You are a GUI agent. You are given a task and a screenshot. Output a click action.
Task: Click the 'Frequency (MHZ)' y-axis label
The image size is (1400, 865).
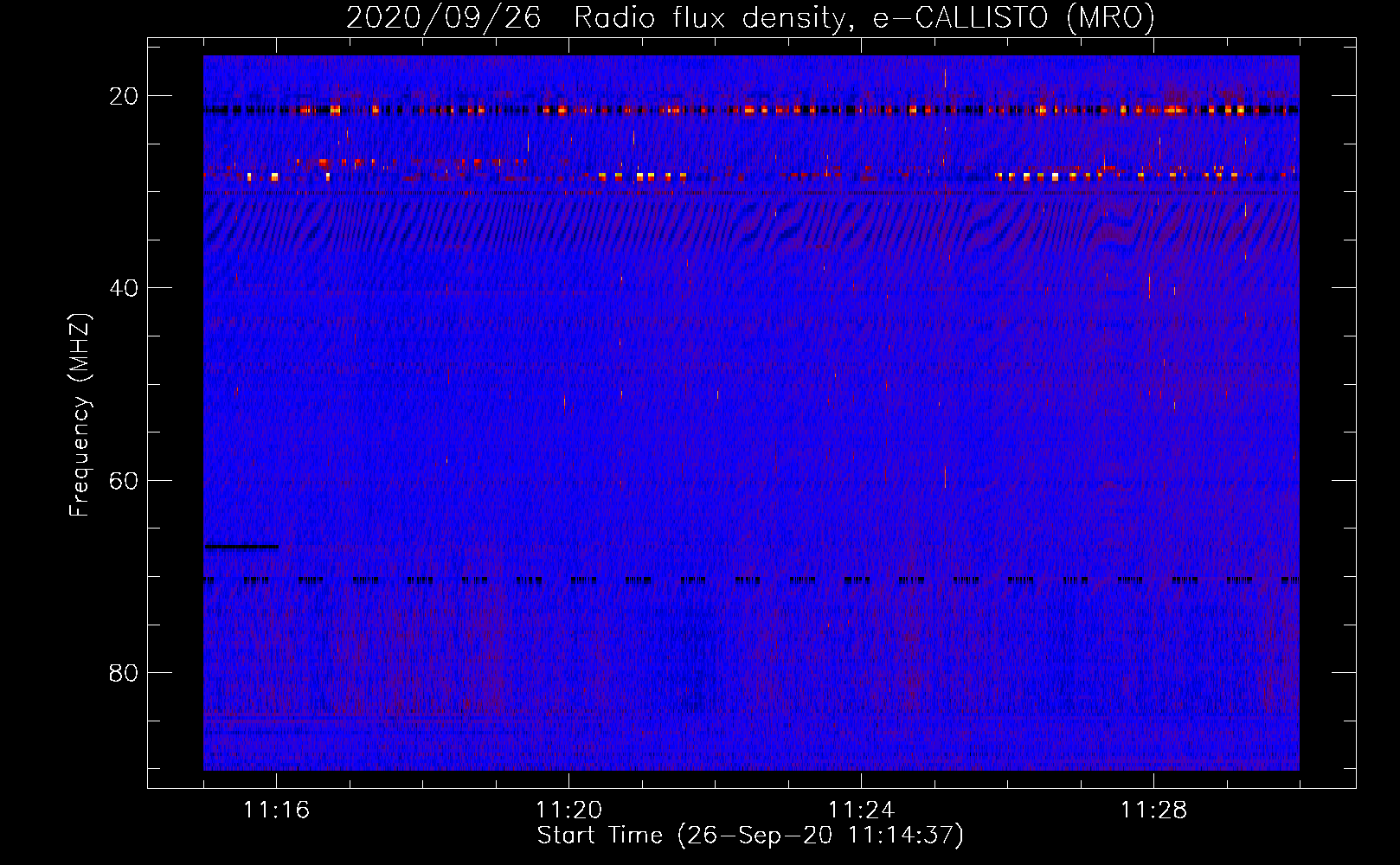(x=80, y=415)
